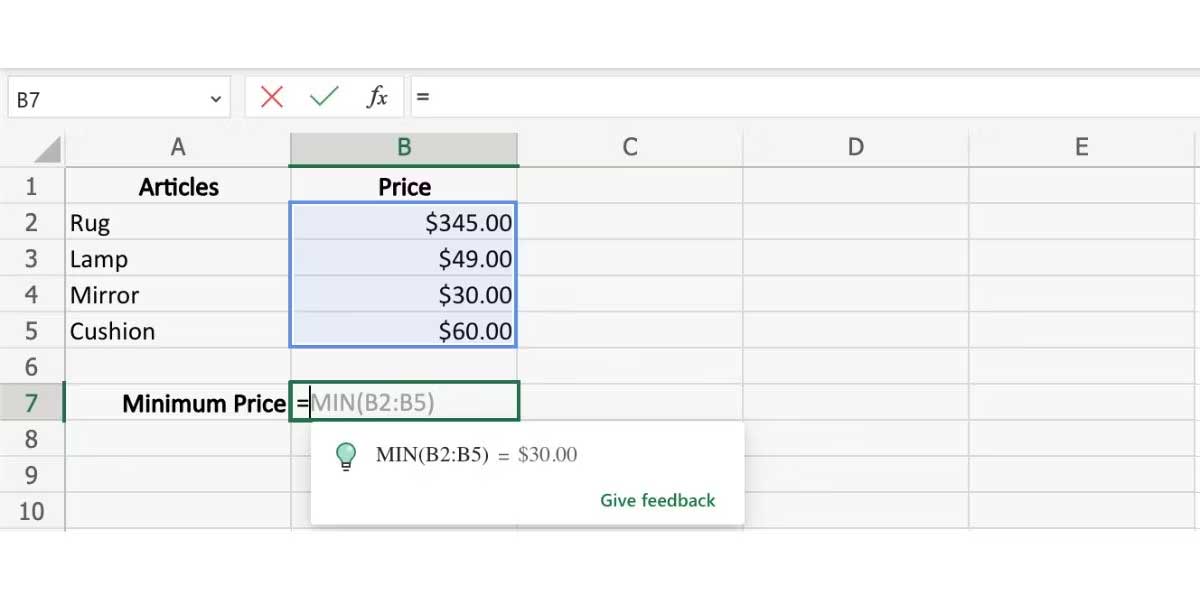Select the cell containing Rug

[177, 222]
